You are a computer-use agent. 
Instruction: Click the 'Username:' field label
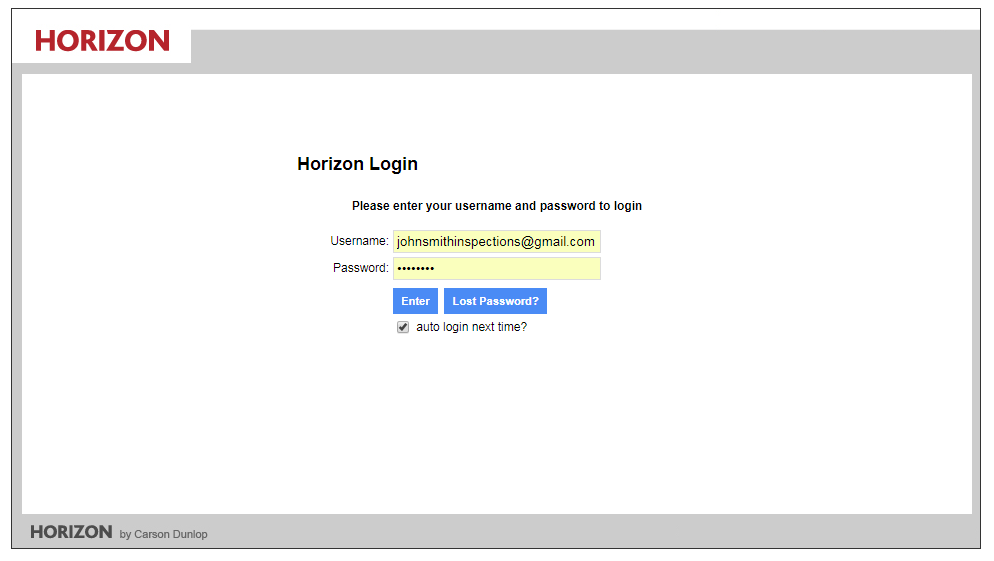359,241
